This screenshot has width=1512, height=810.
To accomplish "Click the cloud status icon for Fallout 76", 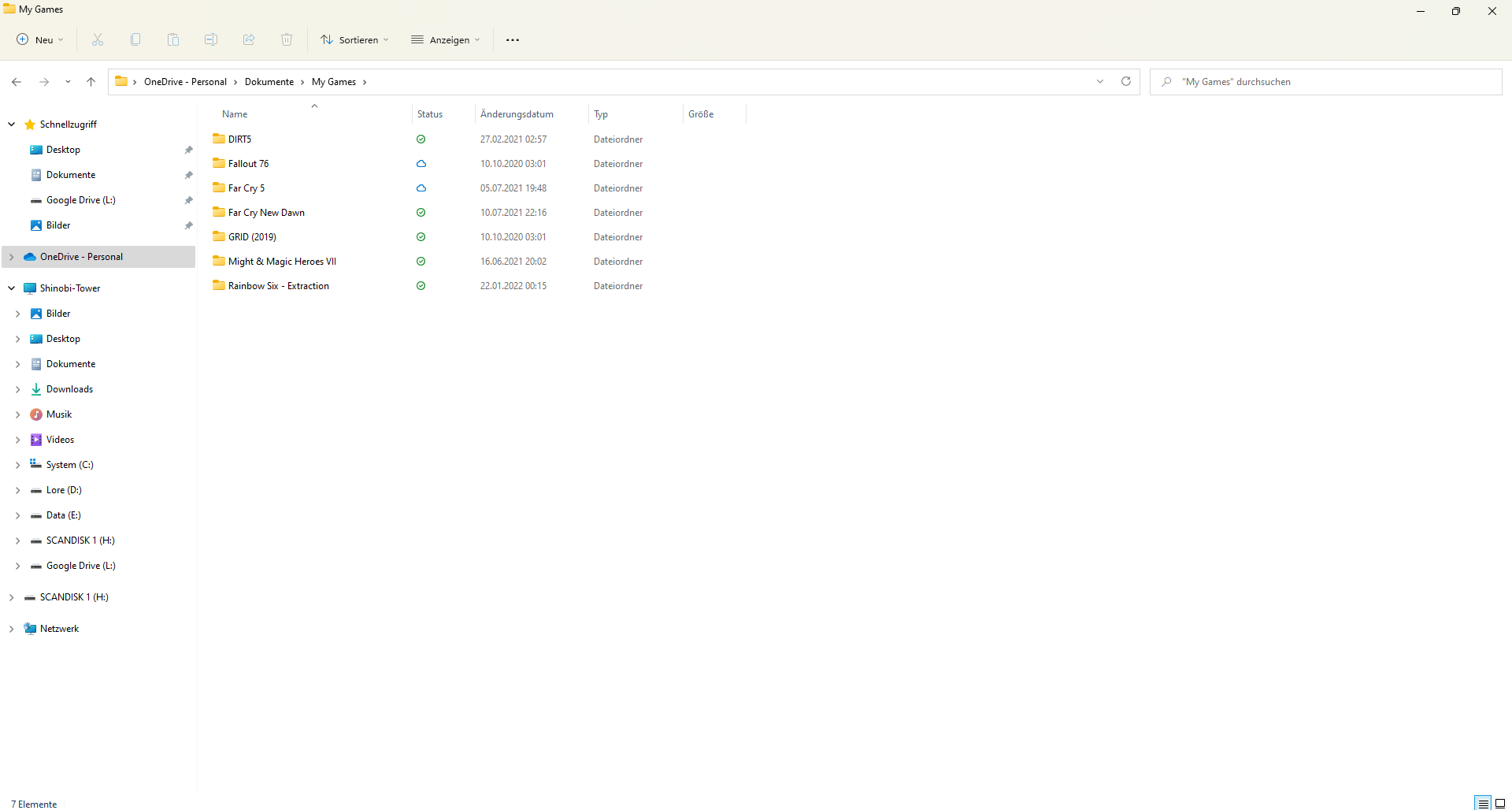I will click(421, 164).
